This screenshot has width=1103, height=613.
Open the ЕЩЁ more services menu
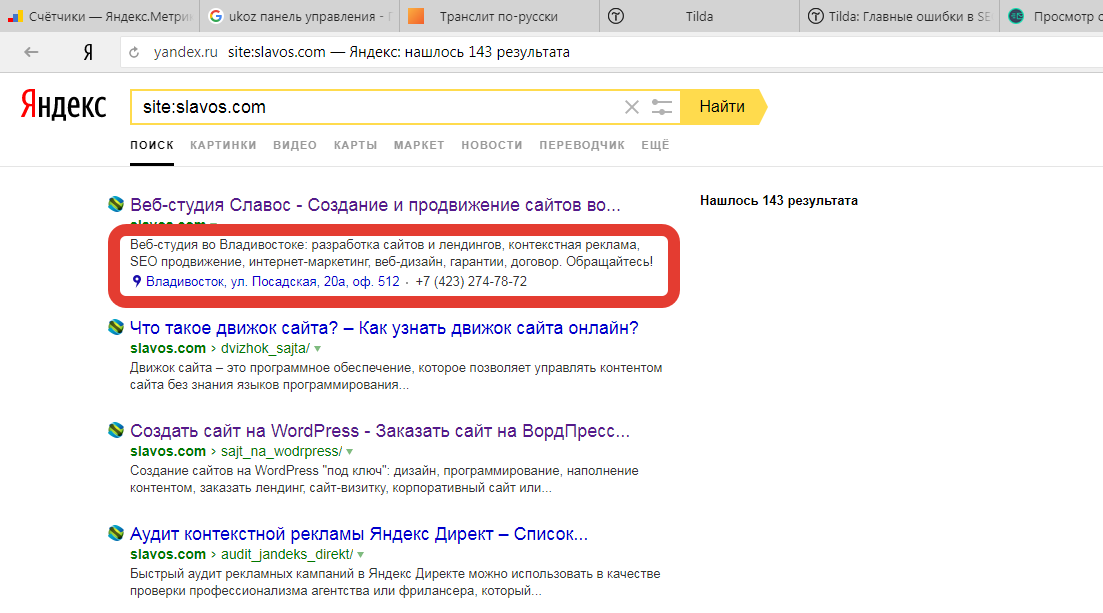coord(655,145)
